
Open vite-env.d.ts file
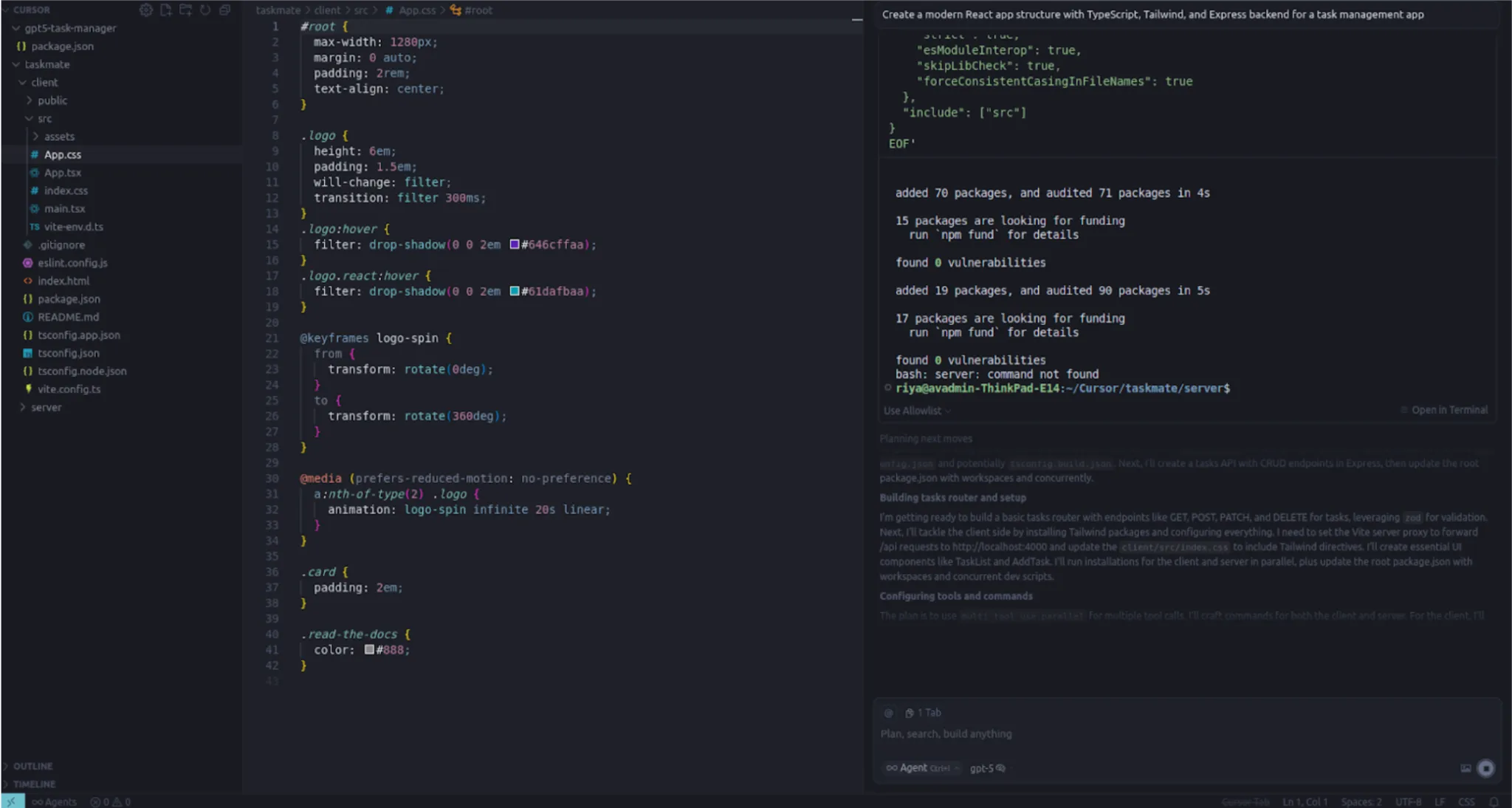(73, 227)
